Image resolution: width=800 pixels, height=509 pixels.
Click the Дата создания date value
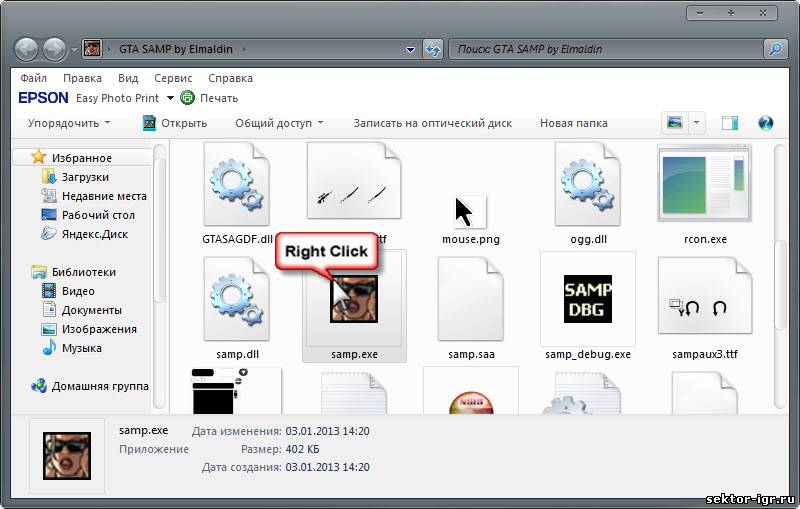pyautogui.click(x=327, y=467)
